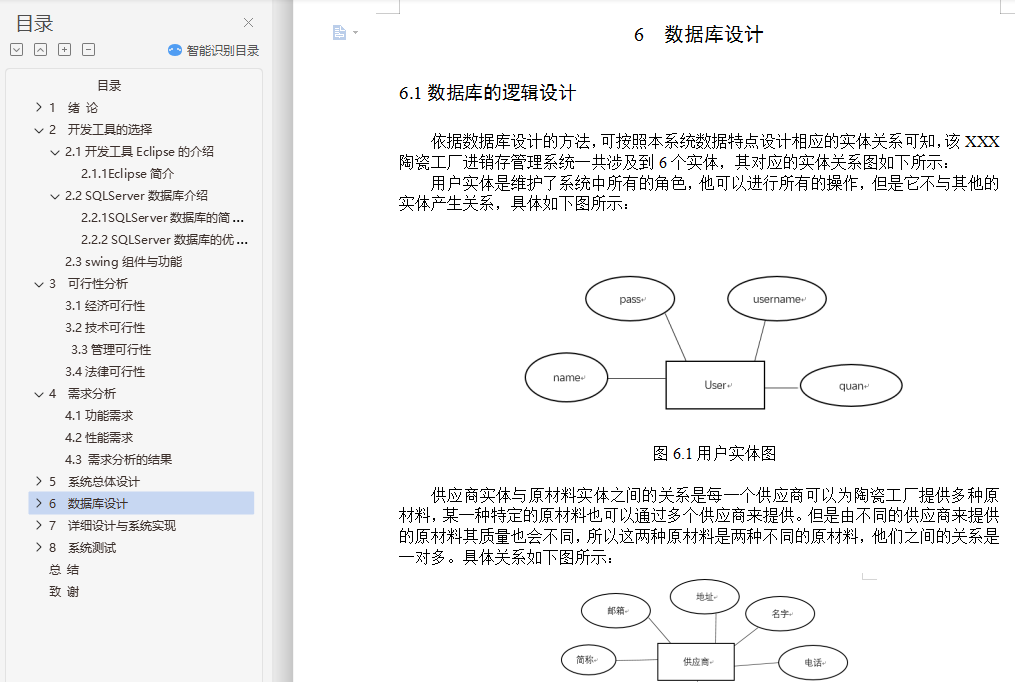Screen dimensions: 1015x682
Task: Collapse chapter 4 需求分析 chevron
Action: click(x=39, y=393)
